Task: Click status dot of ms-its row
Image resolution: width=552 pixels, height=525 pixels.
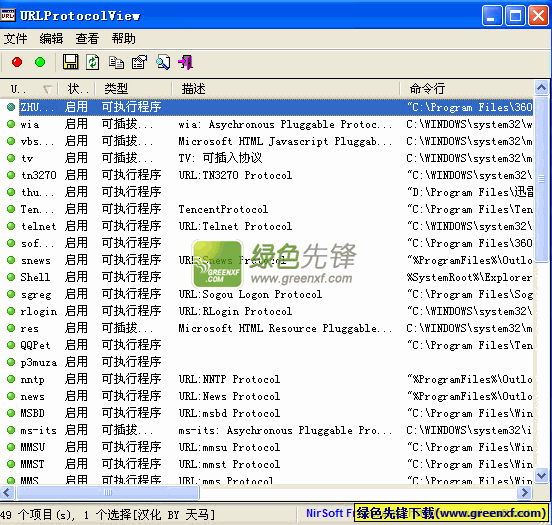Action: 11,430
